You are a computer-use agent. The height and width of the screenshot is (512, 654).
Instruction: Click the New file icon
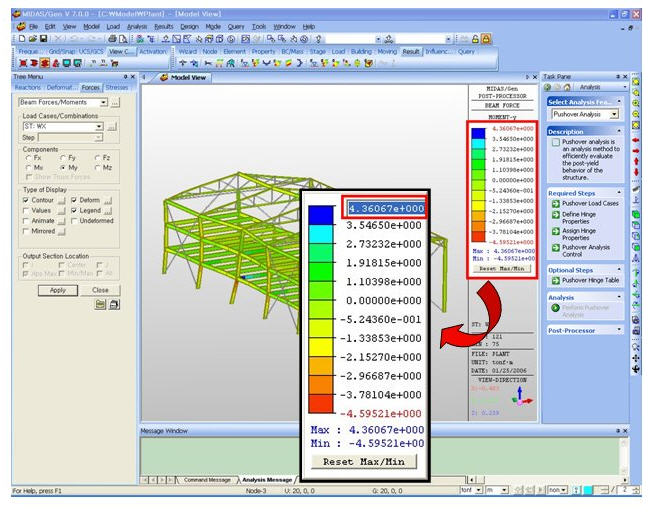coord(22,39)
